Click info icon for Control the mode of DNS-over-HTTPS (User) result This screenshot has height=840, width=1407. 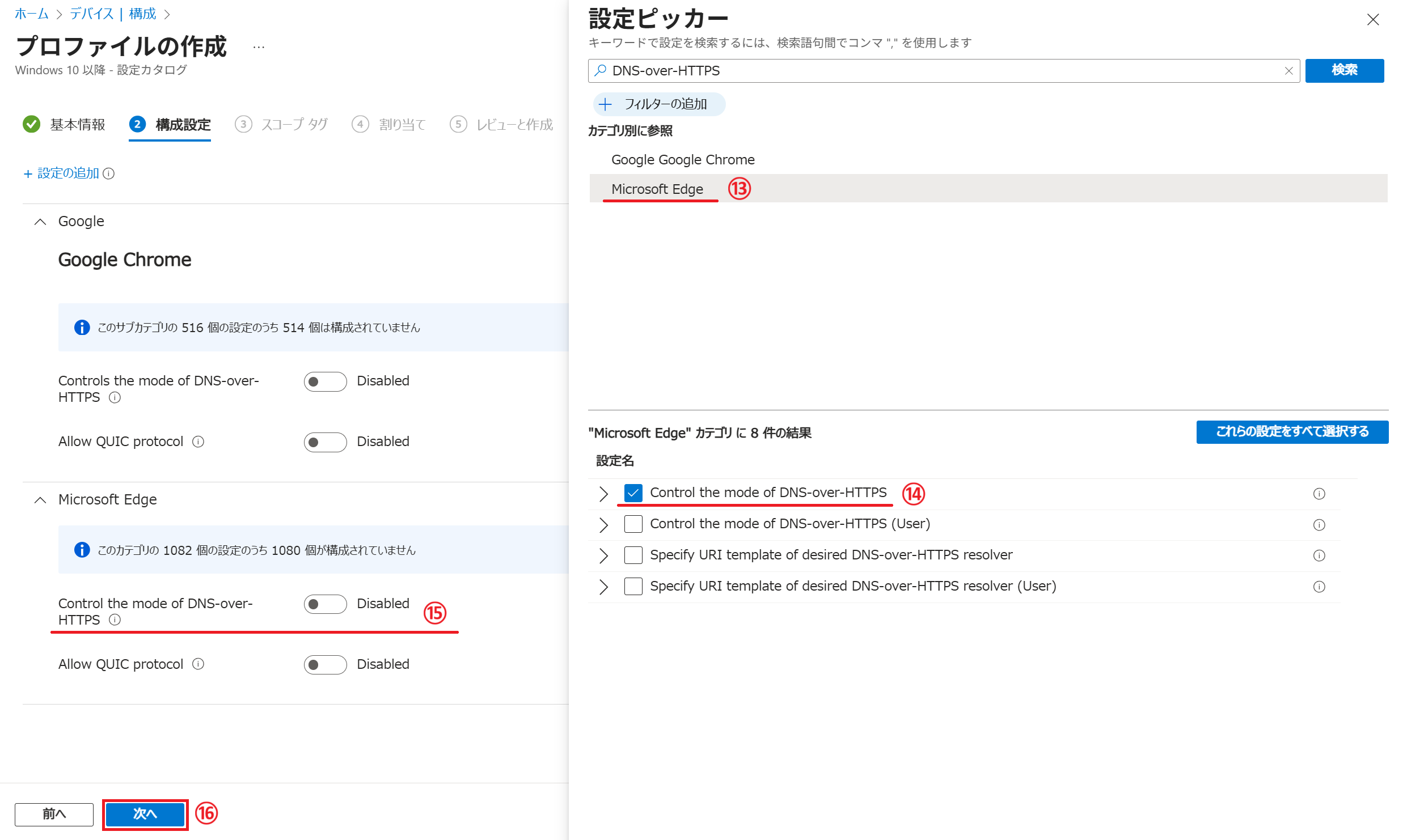point(1319,524)
